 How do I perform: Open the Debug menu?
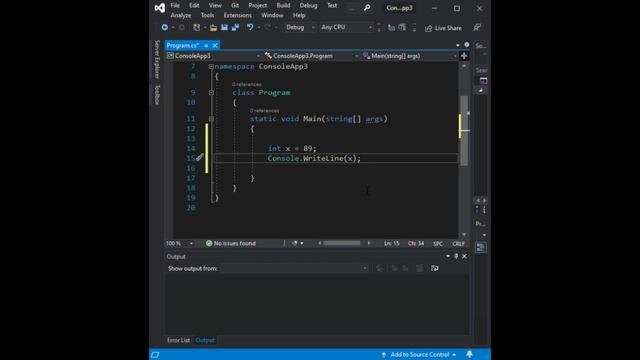point(308,5)
